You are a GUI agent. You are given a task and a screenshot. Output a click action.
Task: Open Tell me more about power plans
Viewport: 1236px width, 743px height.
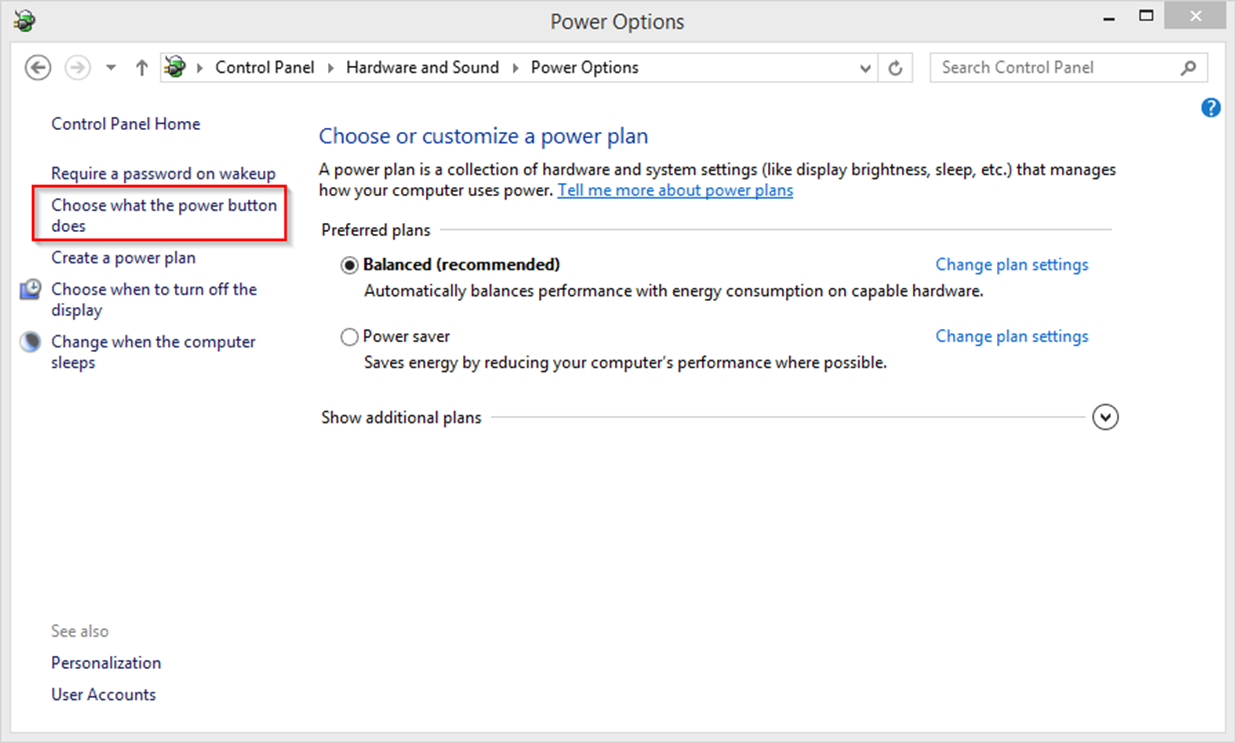click(675, 190)
